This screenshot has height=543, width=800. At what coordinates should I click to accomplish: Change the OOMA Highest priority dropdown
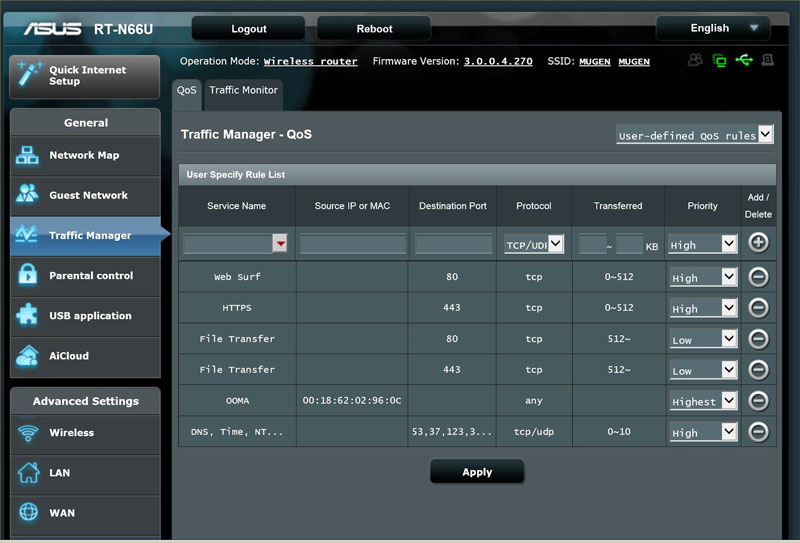tap(703, 401)
